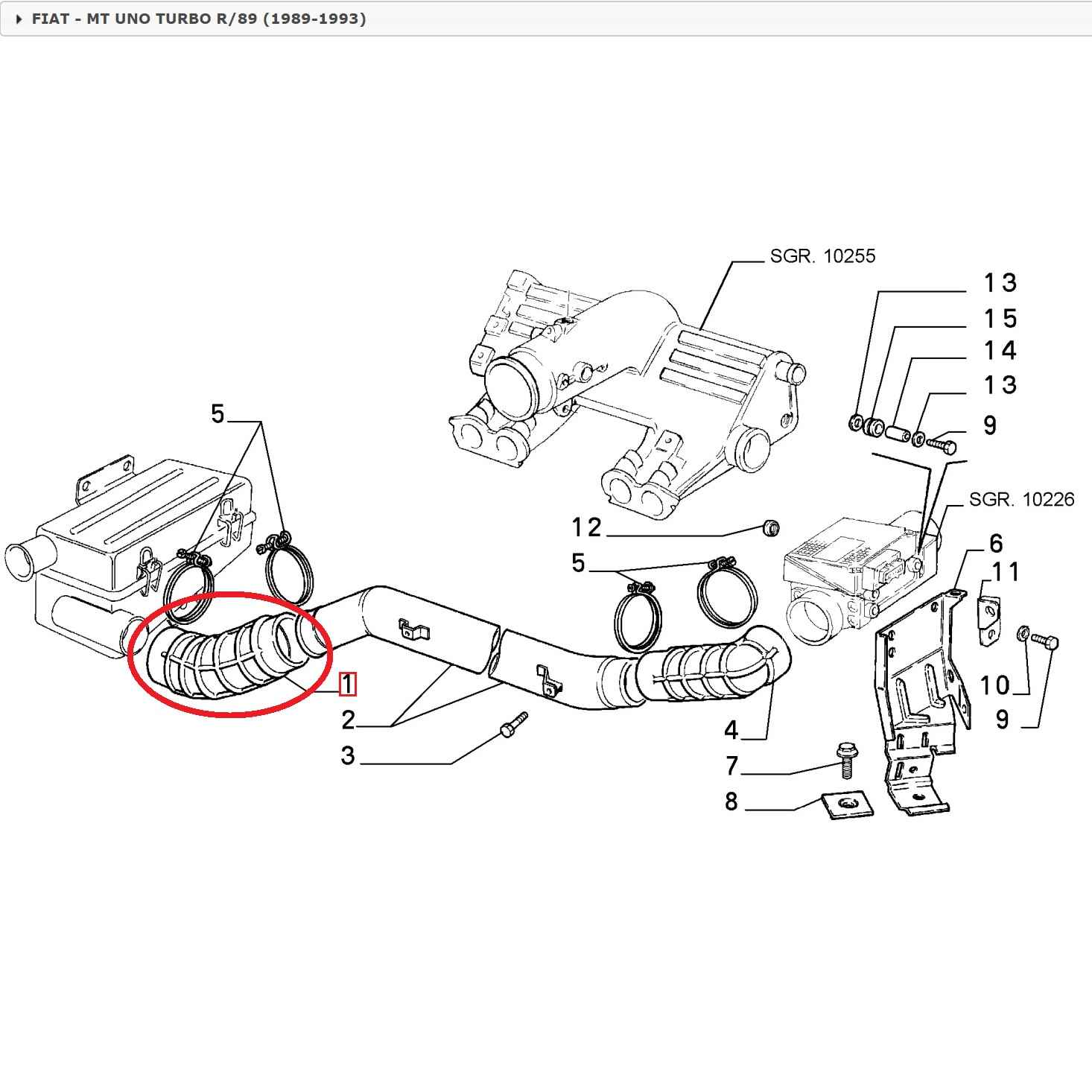
Task: Click the number 5 label above the air filter box
Action: coord(218,414)
